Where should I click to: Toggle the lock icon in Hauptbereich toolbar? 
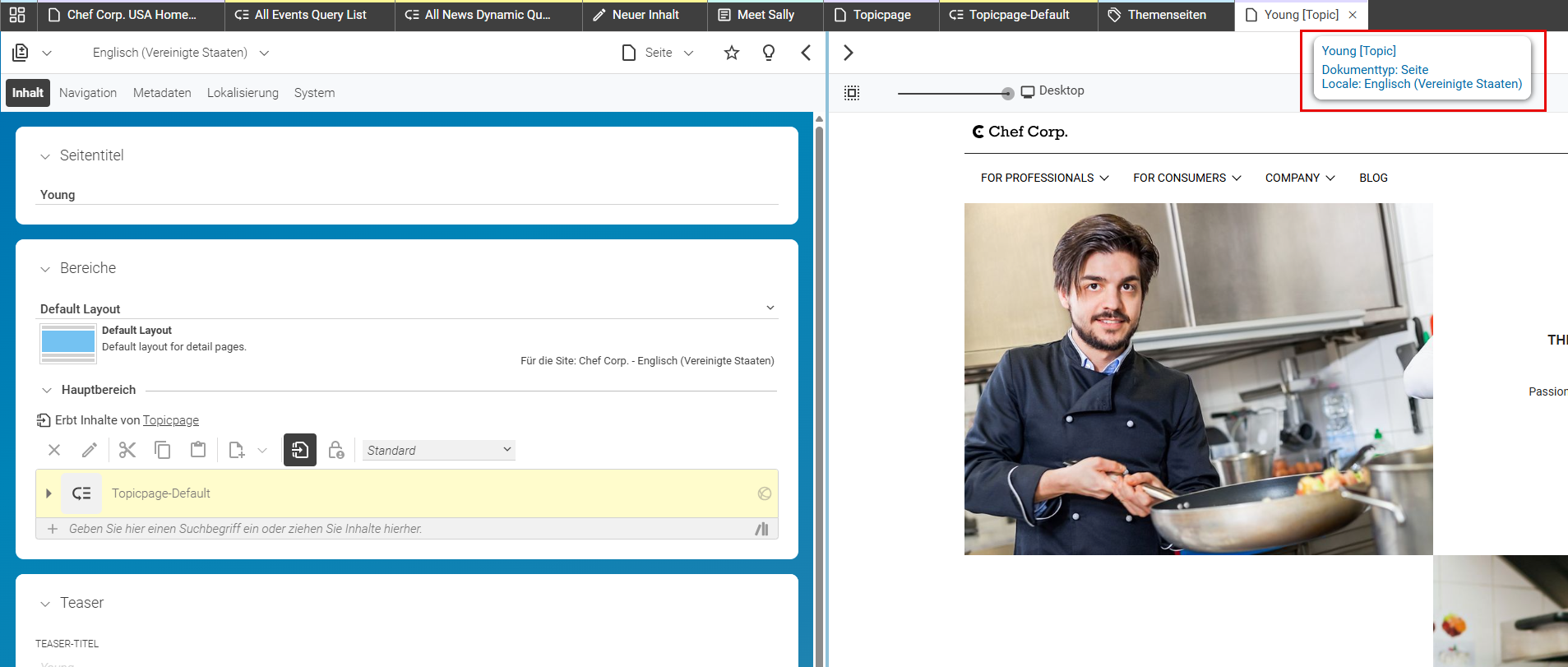tap(336, 450)
